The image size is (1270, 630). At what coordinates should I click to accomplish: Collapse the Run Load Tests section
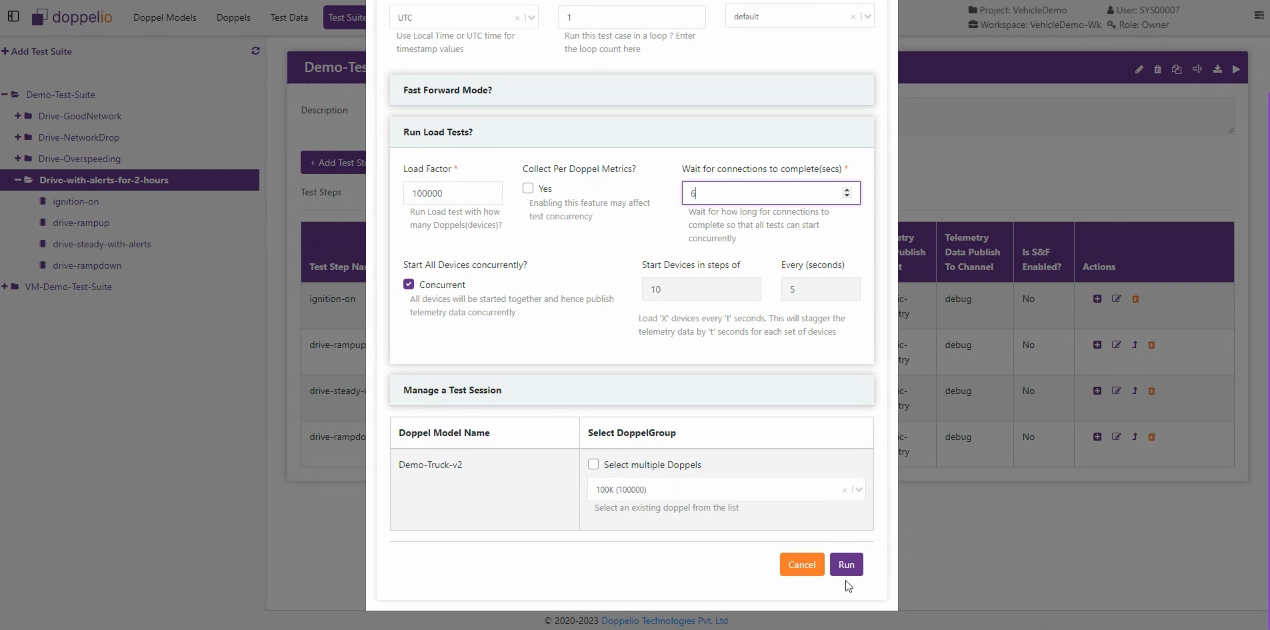coord(632,132)
